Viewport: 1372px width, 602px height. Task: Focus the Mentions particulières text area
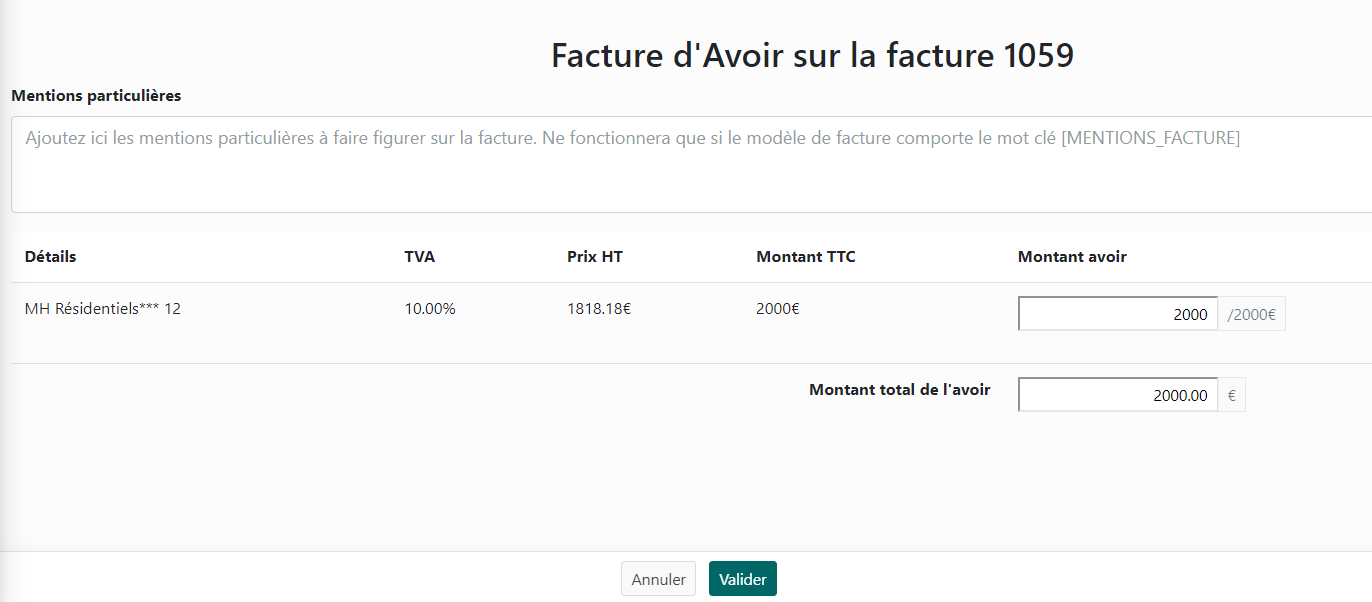tap(690, 164)
